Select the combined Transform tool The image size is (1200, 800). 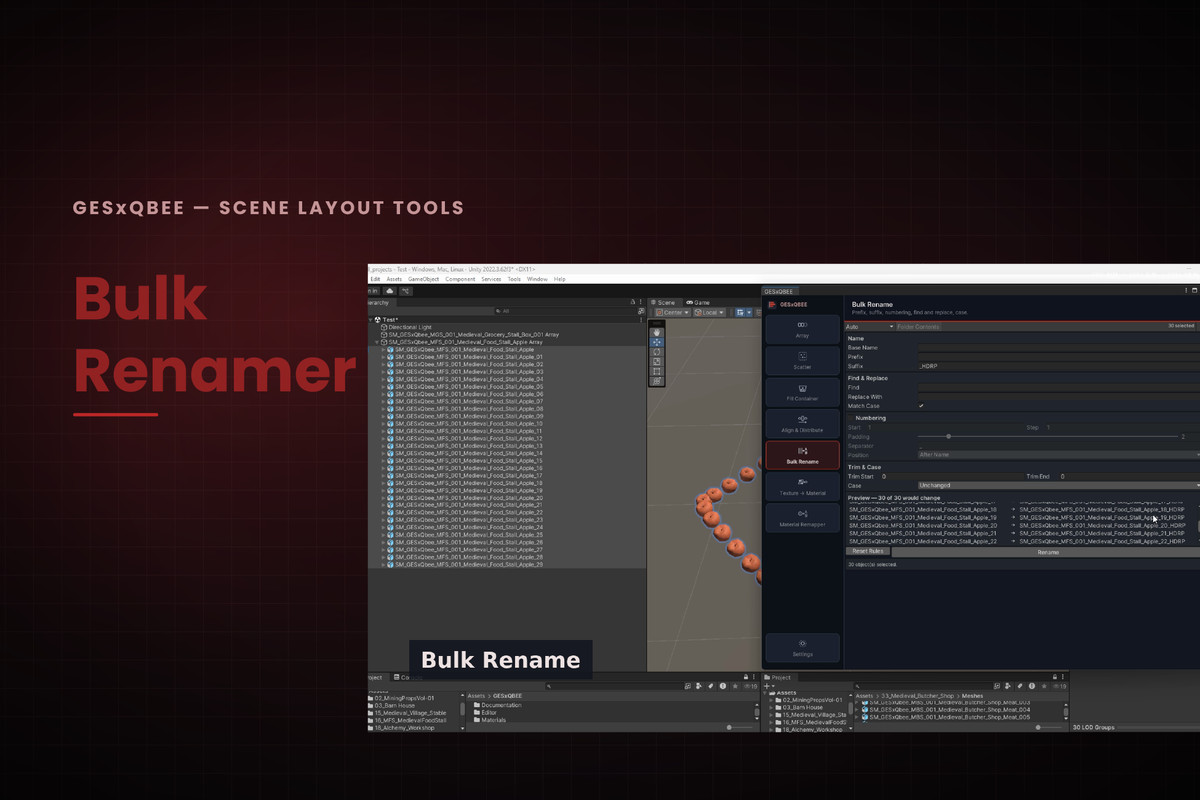[657, 382]
